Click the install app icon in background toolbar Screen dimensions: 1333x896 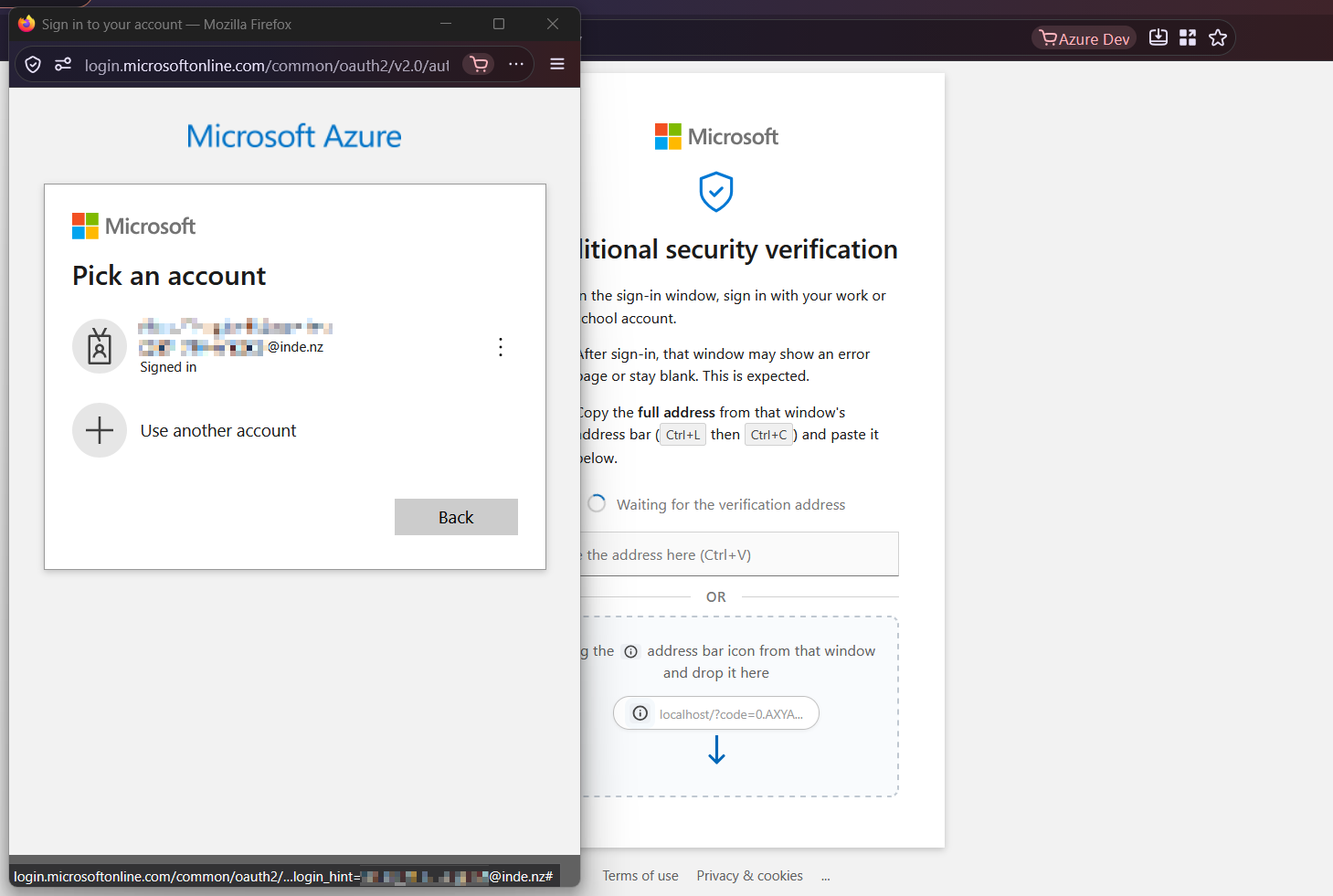[x=1158, y=37]
